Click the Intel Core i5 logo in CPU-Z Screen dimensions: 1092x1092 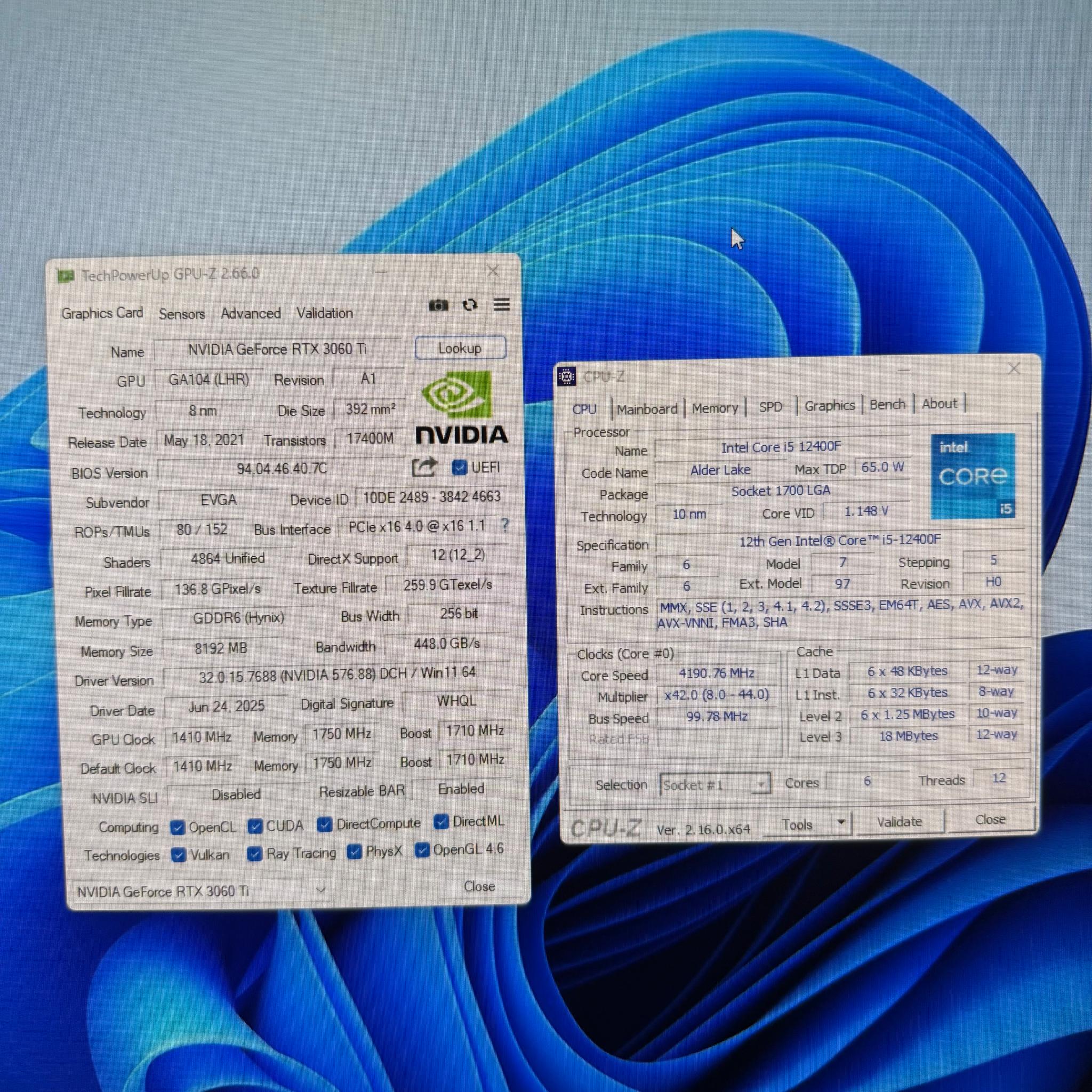[x=973, y=478]
